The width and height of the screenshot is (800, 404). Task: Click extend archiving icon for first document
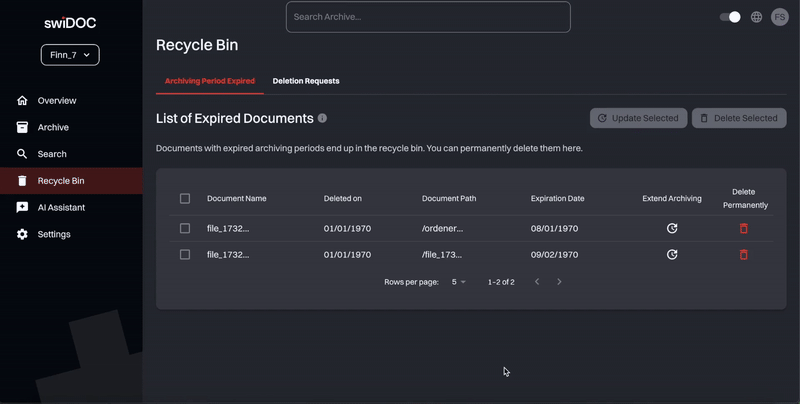pyautogui.click(x=672, y=229)
